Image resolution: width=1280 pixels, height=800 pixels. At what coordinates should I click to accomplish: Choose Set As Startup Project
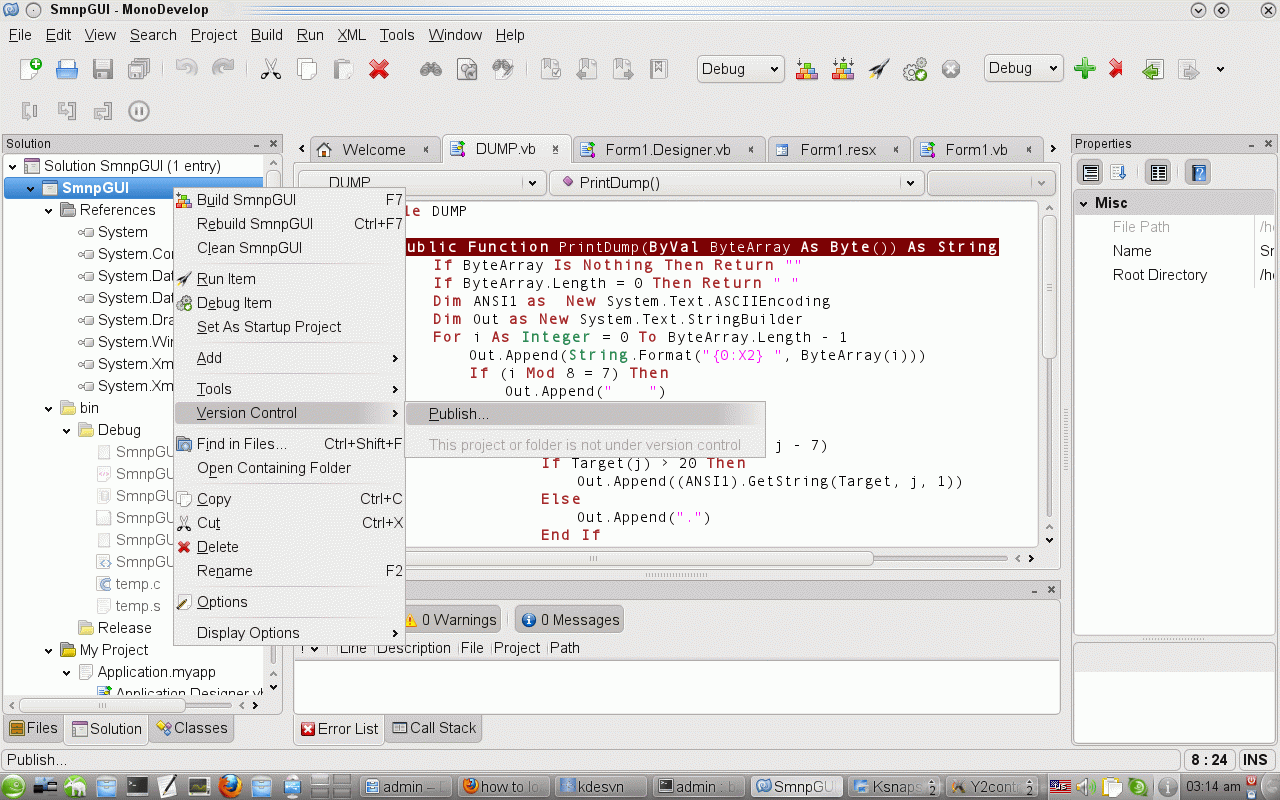(x=289, y=327)
